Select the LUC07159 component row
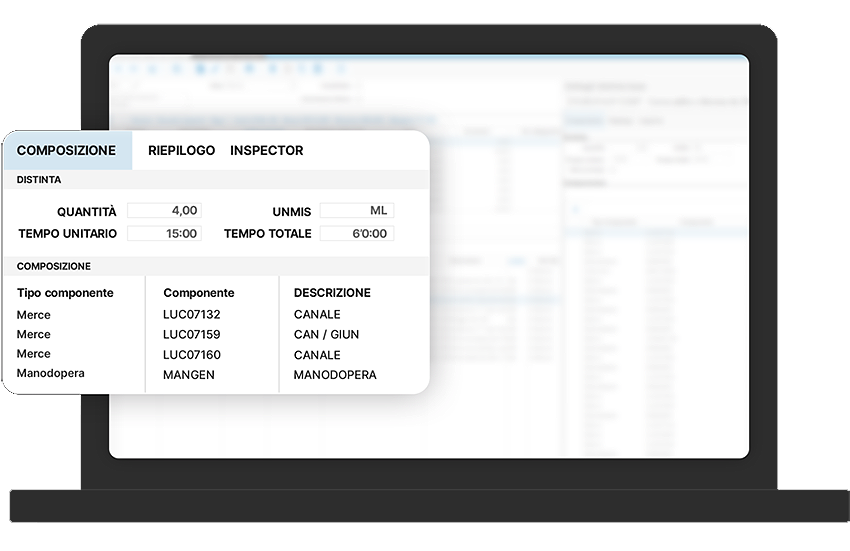Screen dimensions: 850x551 point(192,335)
